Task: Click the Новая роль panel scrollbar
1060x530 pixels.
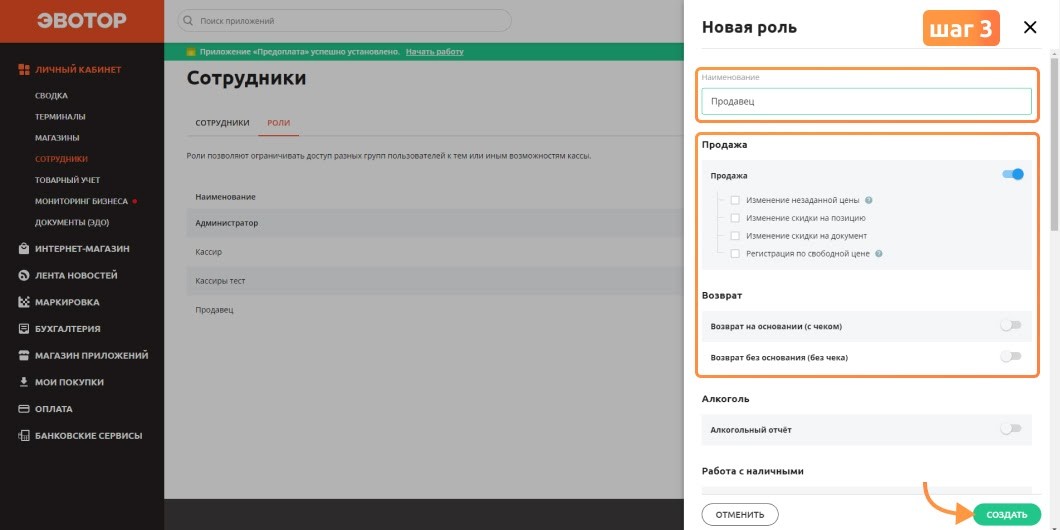Action: click(1054, 143)
